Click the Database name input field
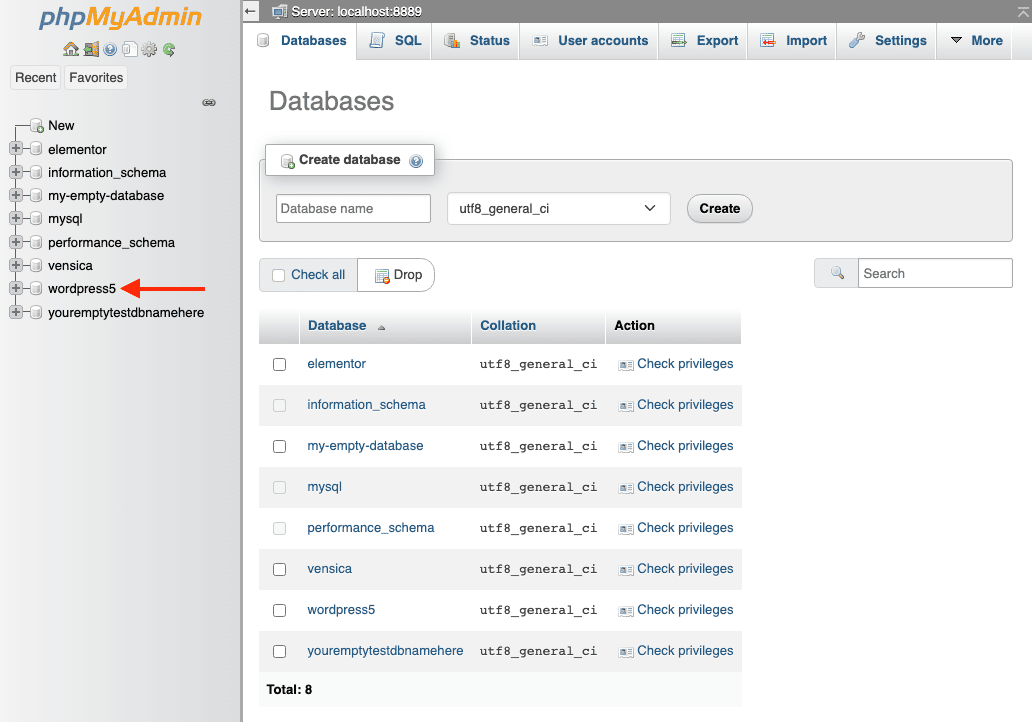Viewport: 1032px width, 722px height. 353,209
